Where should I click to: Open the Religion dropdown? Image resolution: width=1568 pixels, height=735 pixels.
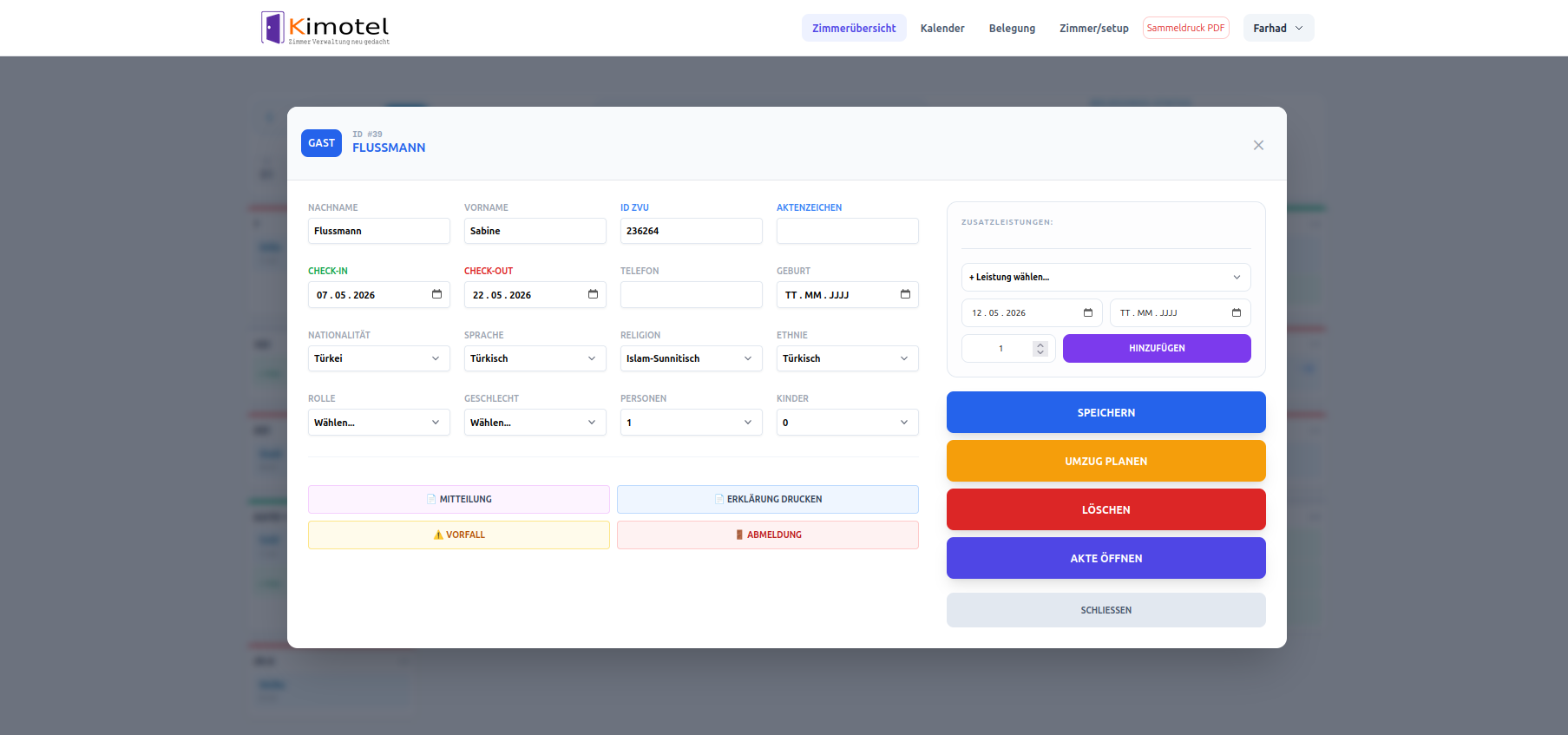pos(692,358)
